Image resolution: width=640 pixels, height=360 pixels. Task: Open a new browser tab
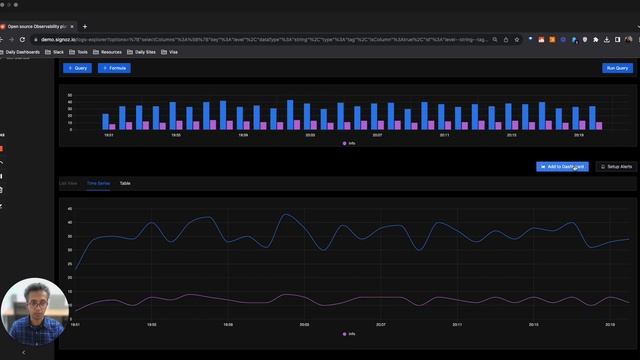85,27
